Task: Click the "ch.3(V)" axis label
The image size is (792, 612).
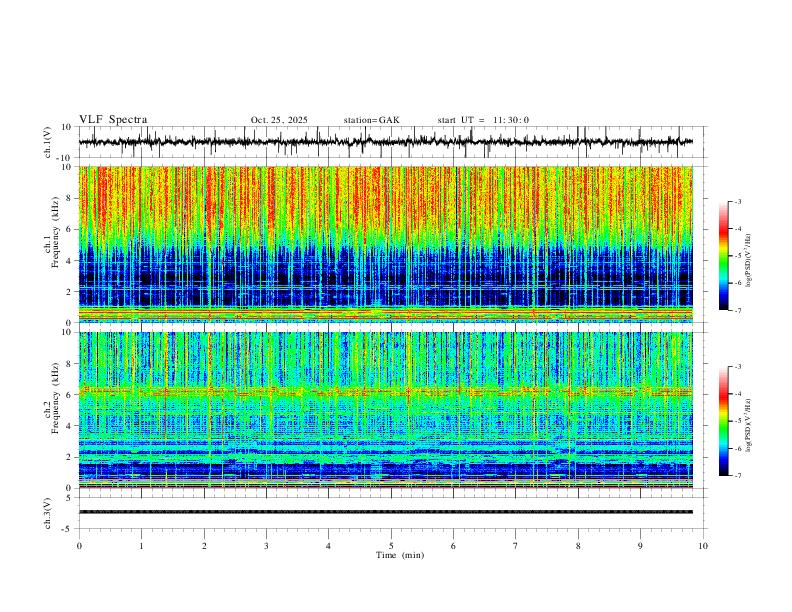Action: 48,513
